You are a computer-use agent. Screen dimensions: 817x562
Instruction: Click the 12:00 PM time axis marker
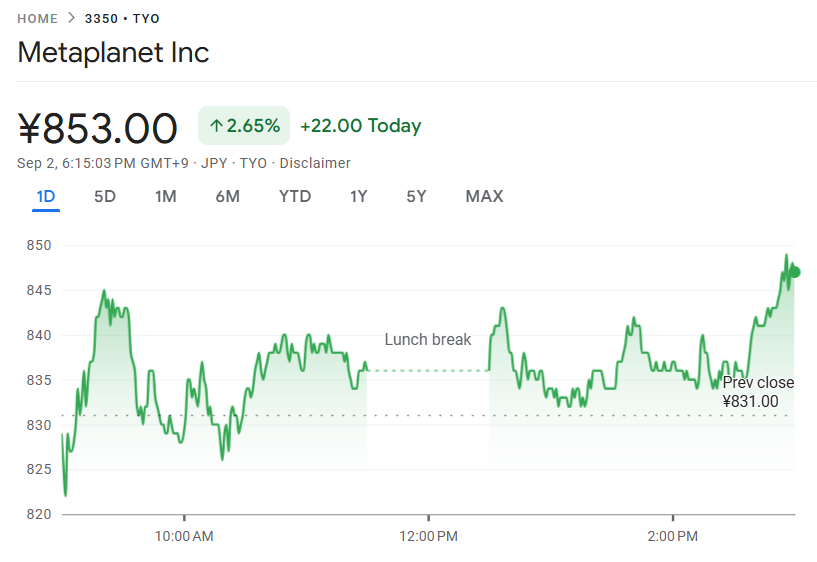[428, 537]
